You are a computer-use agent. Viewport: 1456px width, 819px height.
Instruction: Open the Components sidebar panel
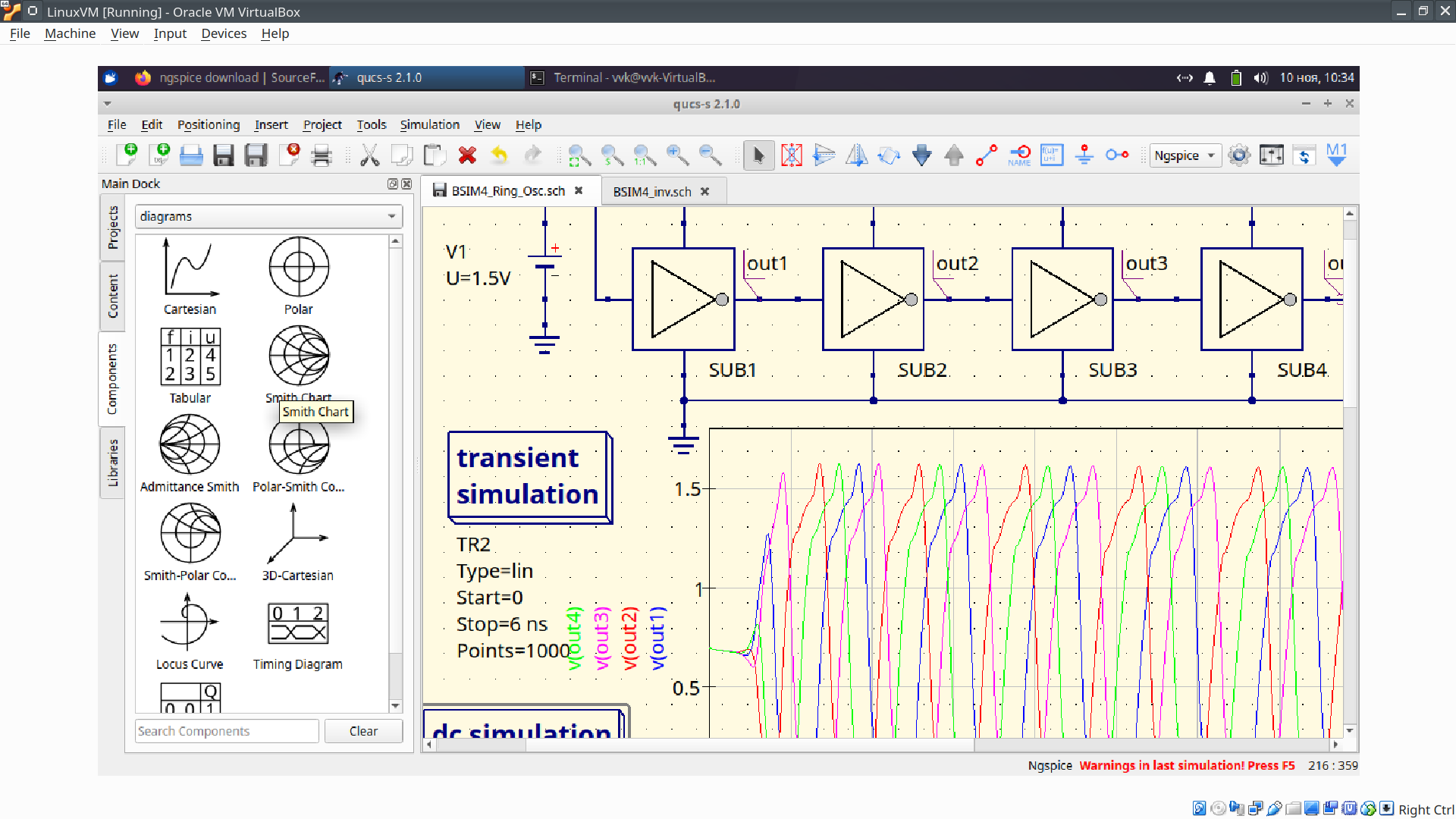(112, 377)
